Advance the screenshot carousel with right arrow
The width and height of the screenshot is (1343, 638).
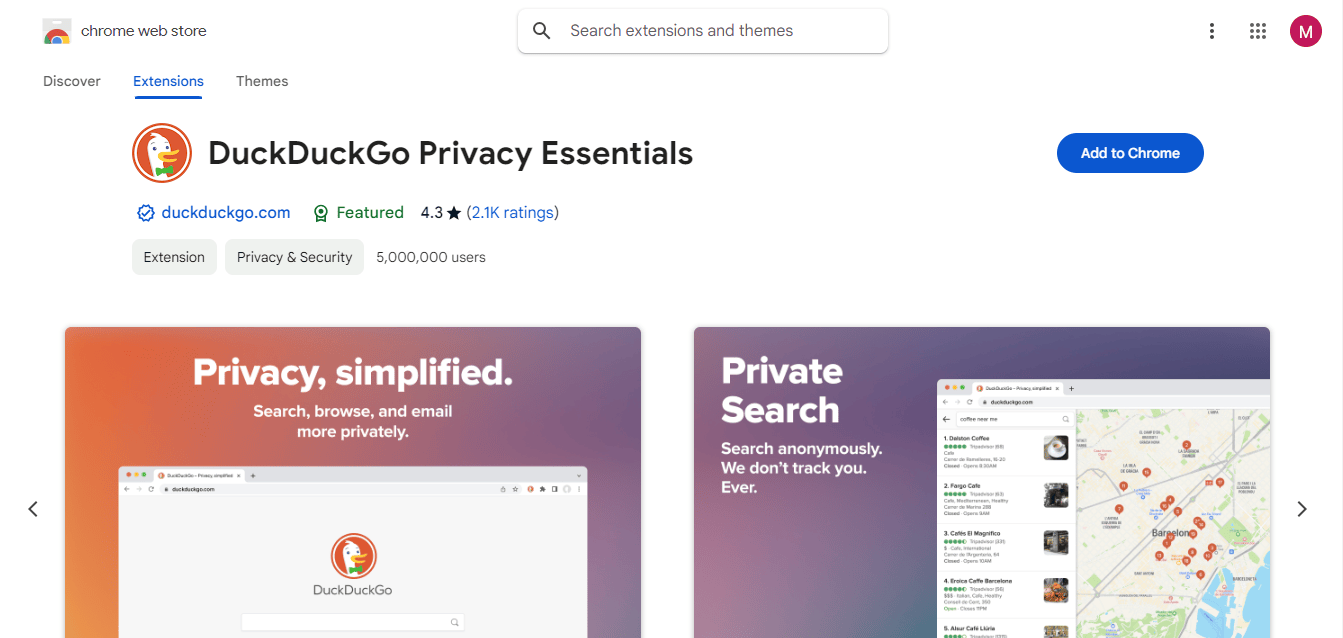[1302, 508]
